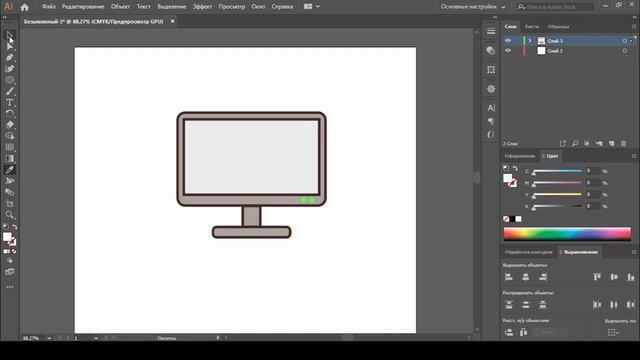Click Create New Layer icon

(x=611, y=144)
